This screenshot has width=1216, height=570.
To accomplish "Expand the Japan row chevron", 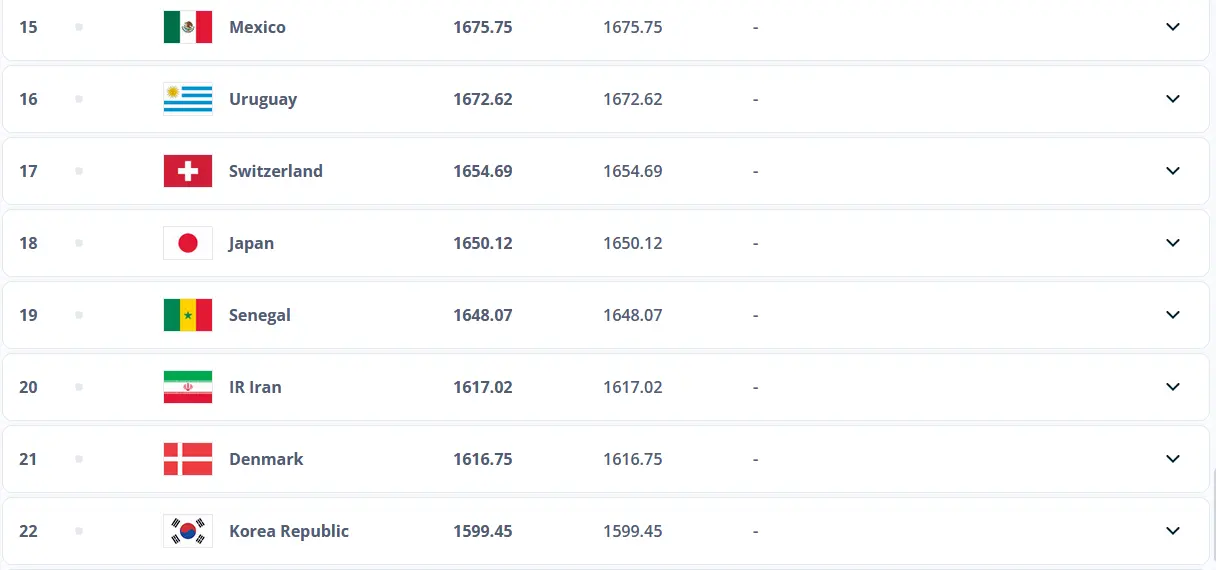I will 1173,243.
